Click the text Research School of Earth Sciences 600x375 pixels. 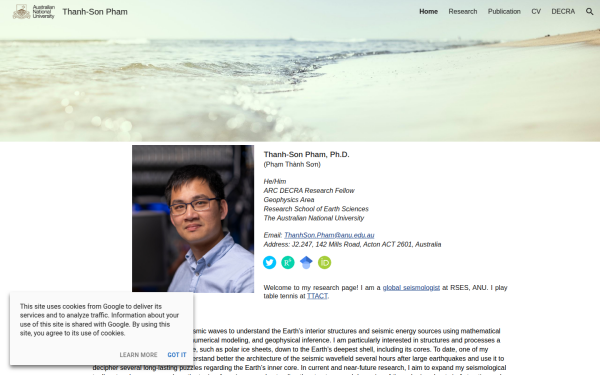coord(316,209)
